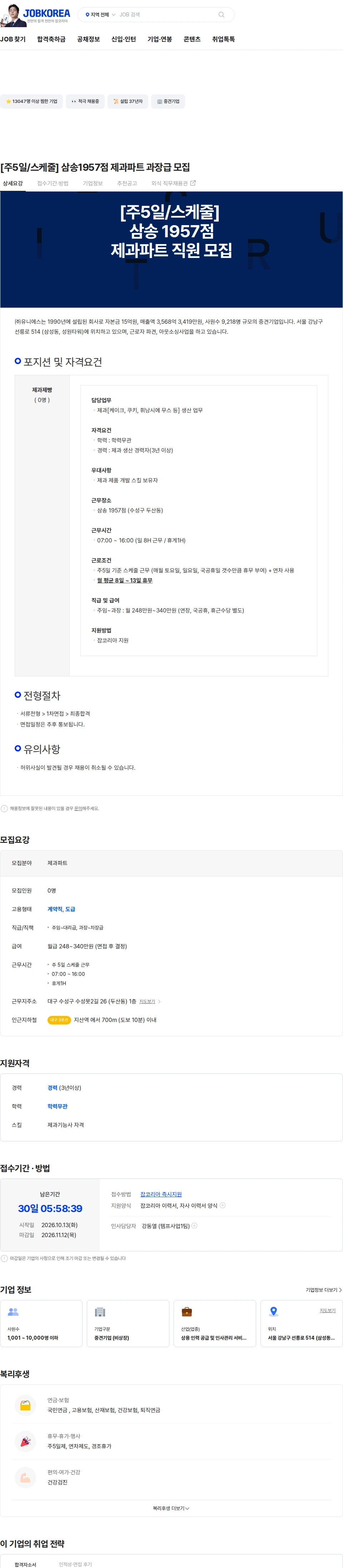The width and height of the screenshot is (343, 1568).
Task: Click the 13047명 이상 원한 기업 badge
Action: [31, 101]
